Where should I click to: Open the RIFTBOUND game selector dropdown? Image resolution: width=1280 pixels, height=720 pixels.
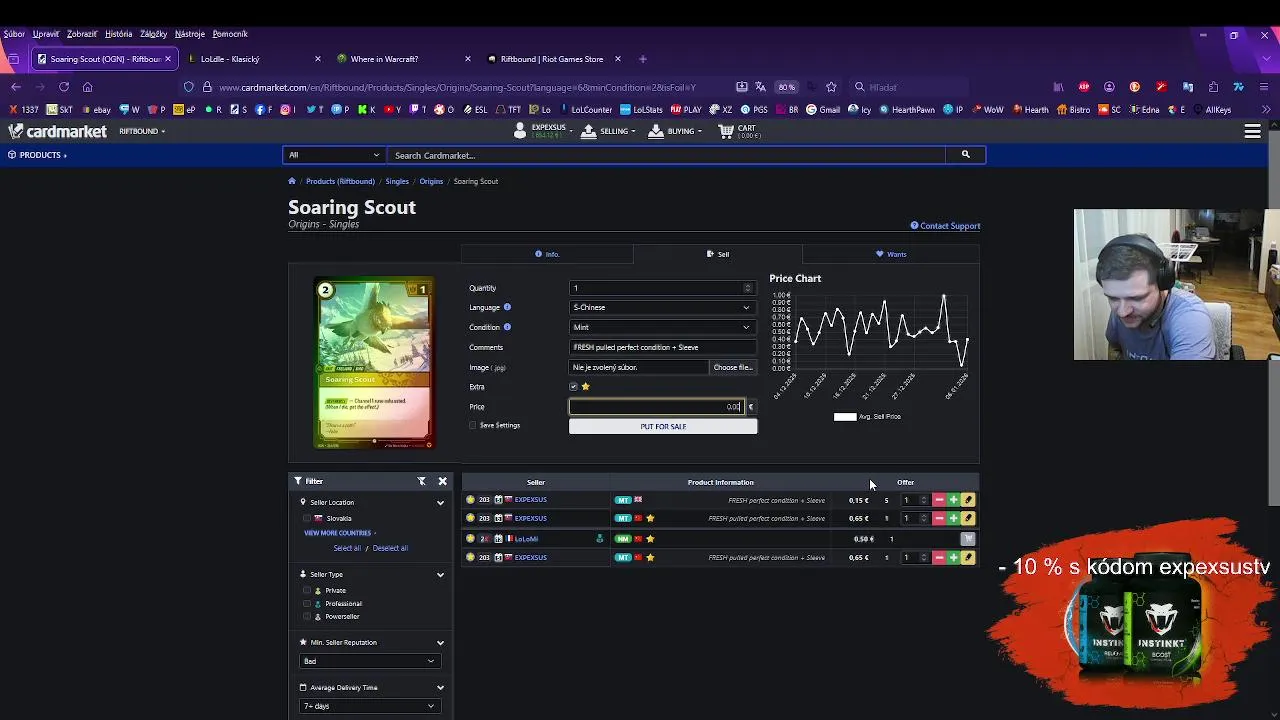(142, 131)
